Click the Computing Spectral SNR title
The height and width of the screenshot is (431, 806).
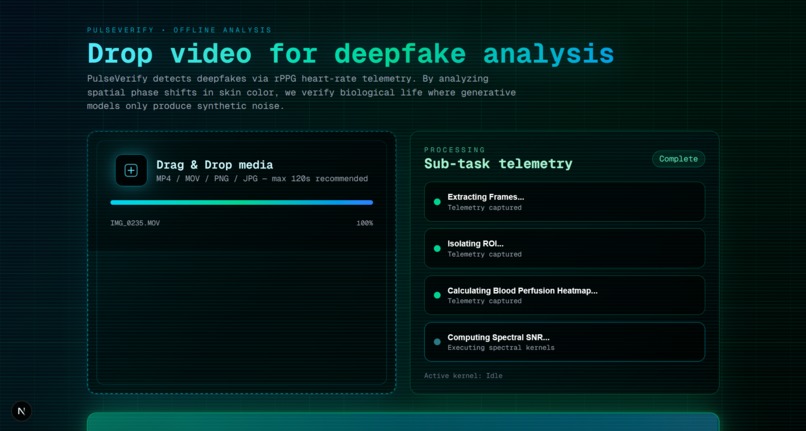click(498, 337)
